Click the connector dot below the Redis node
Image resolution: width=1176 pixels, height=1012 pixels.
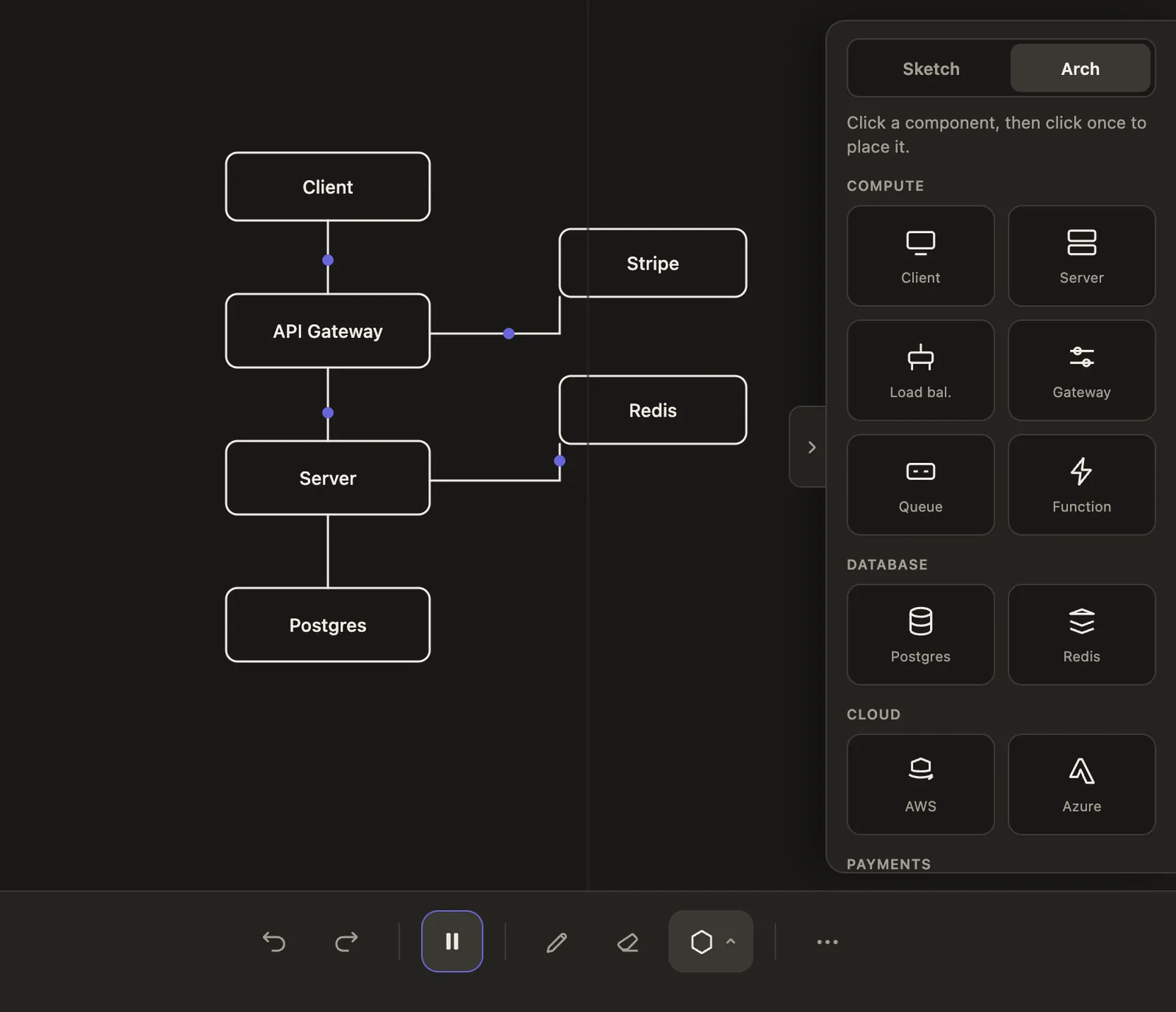click(559, 461)
